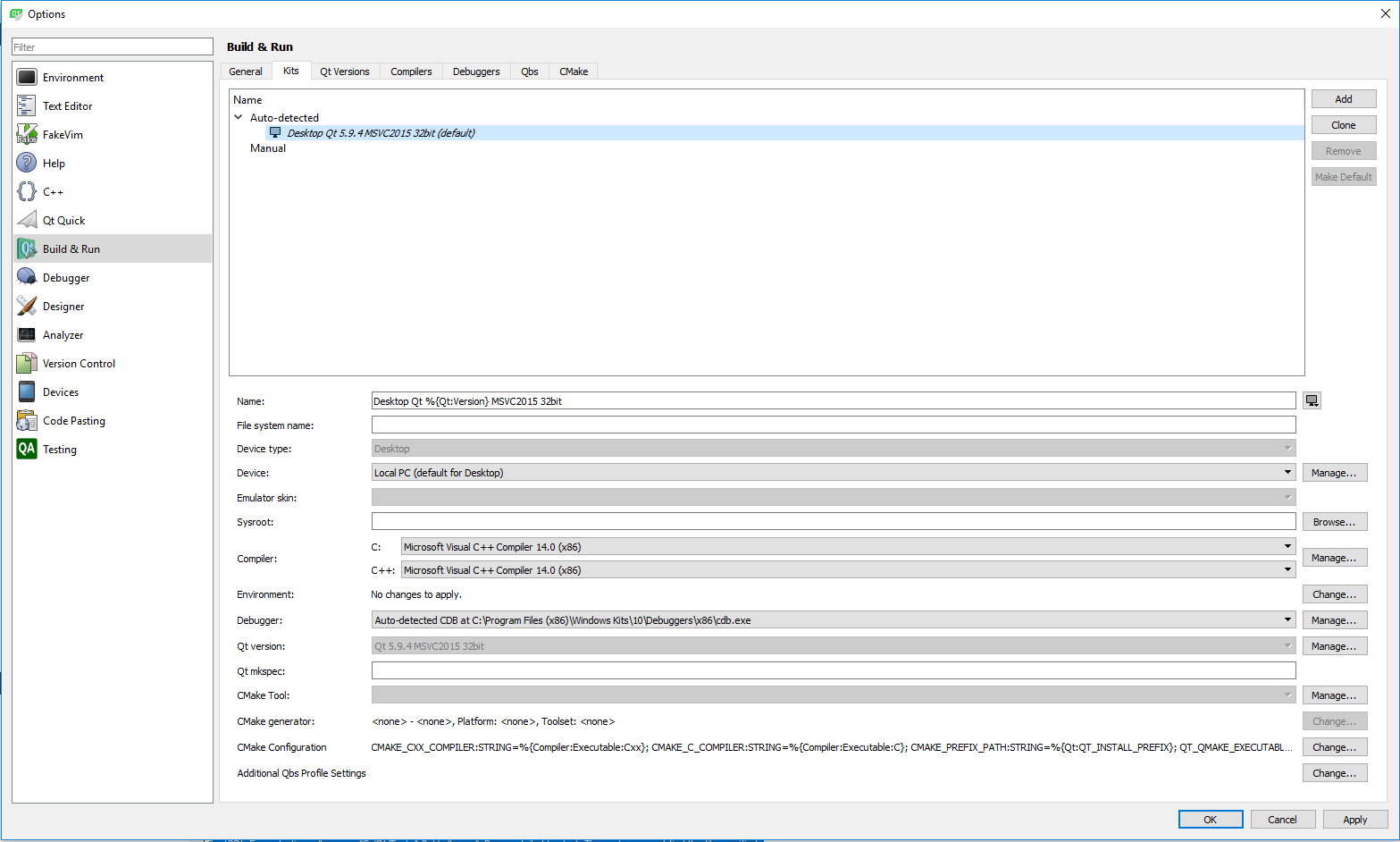Open the disabled Device type dropdown
The image size is (1400, 842).
click(x=834, y=449)
